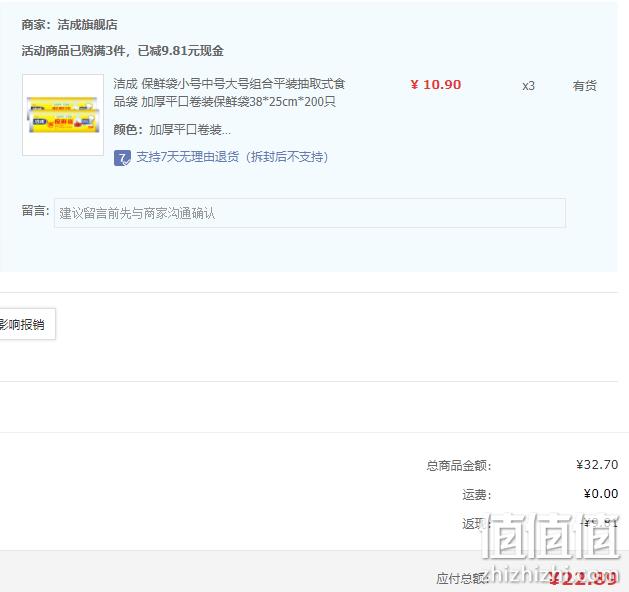
Task: Click the 7-day return badge icon
Action: point(122,158)
